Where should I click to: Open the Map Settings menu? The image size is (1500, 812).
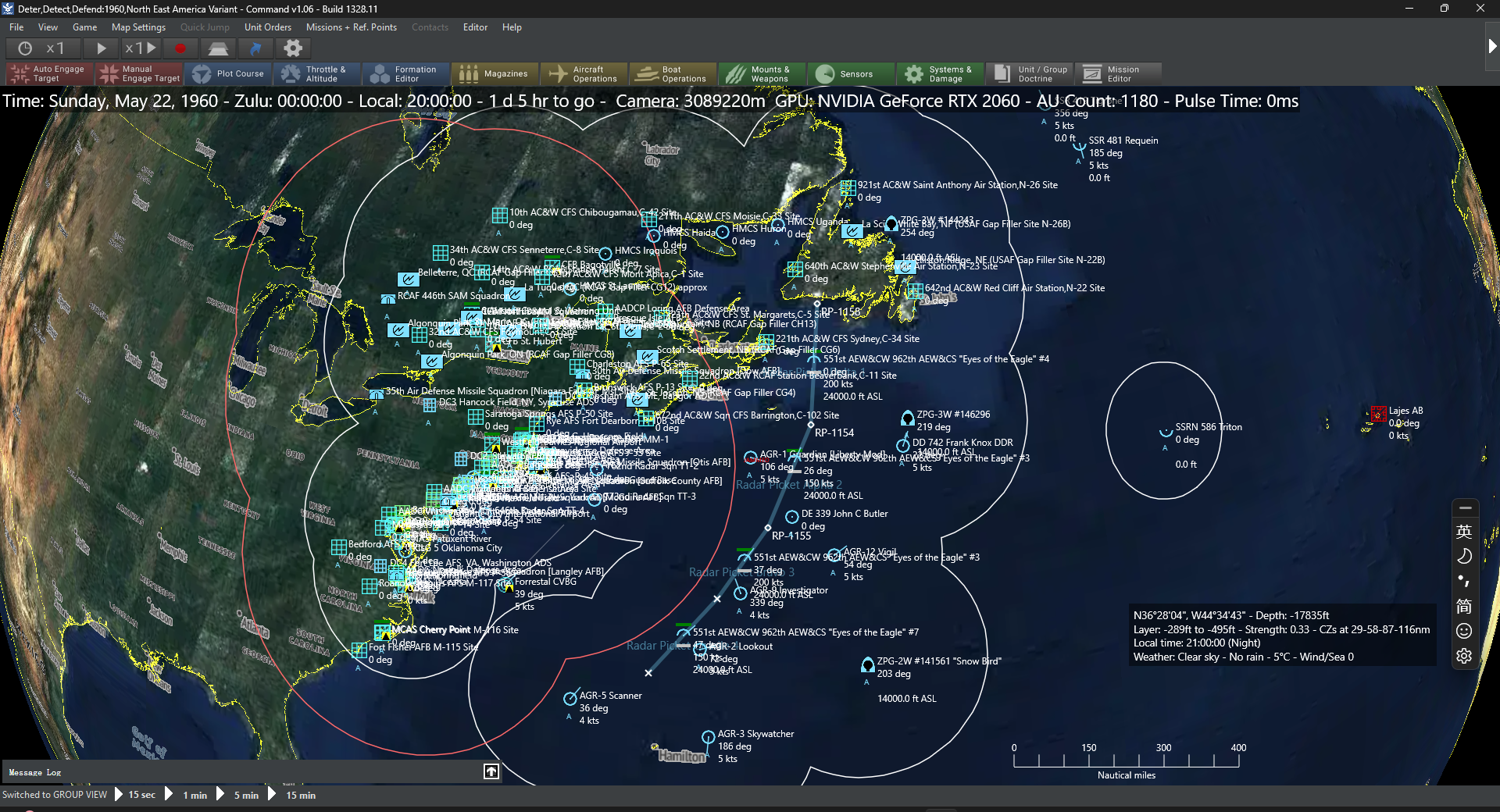pos(139,27)
